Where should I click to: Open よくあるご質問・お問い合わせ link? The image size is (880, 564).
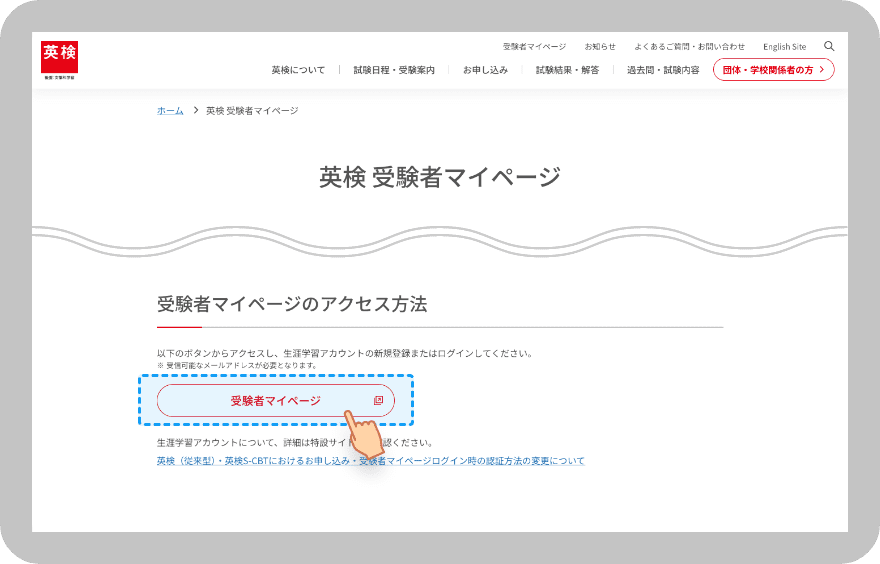pyautogui.click(x=689, y=47)
